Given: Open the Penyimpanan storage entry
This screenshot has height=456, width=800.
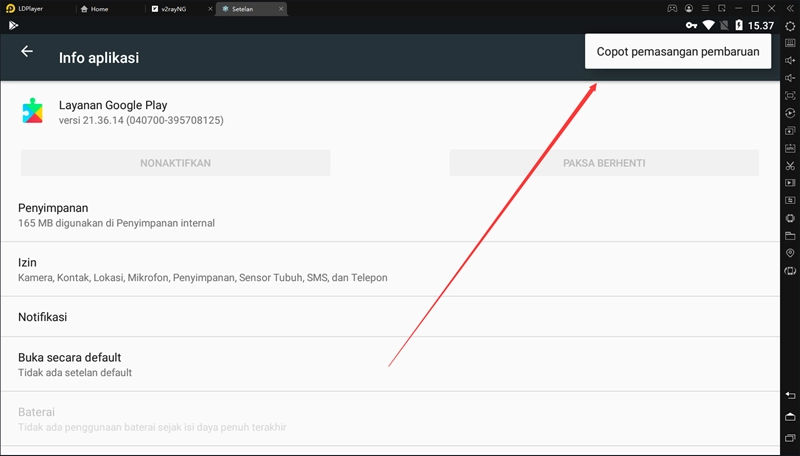Looking at the screenshot, I should tap(390, 215).
